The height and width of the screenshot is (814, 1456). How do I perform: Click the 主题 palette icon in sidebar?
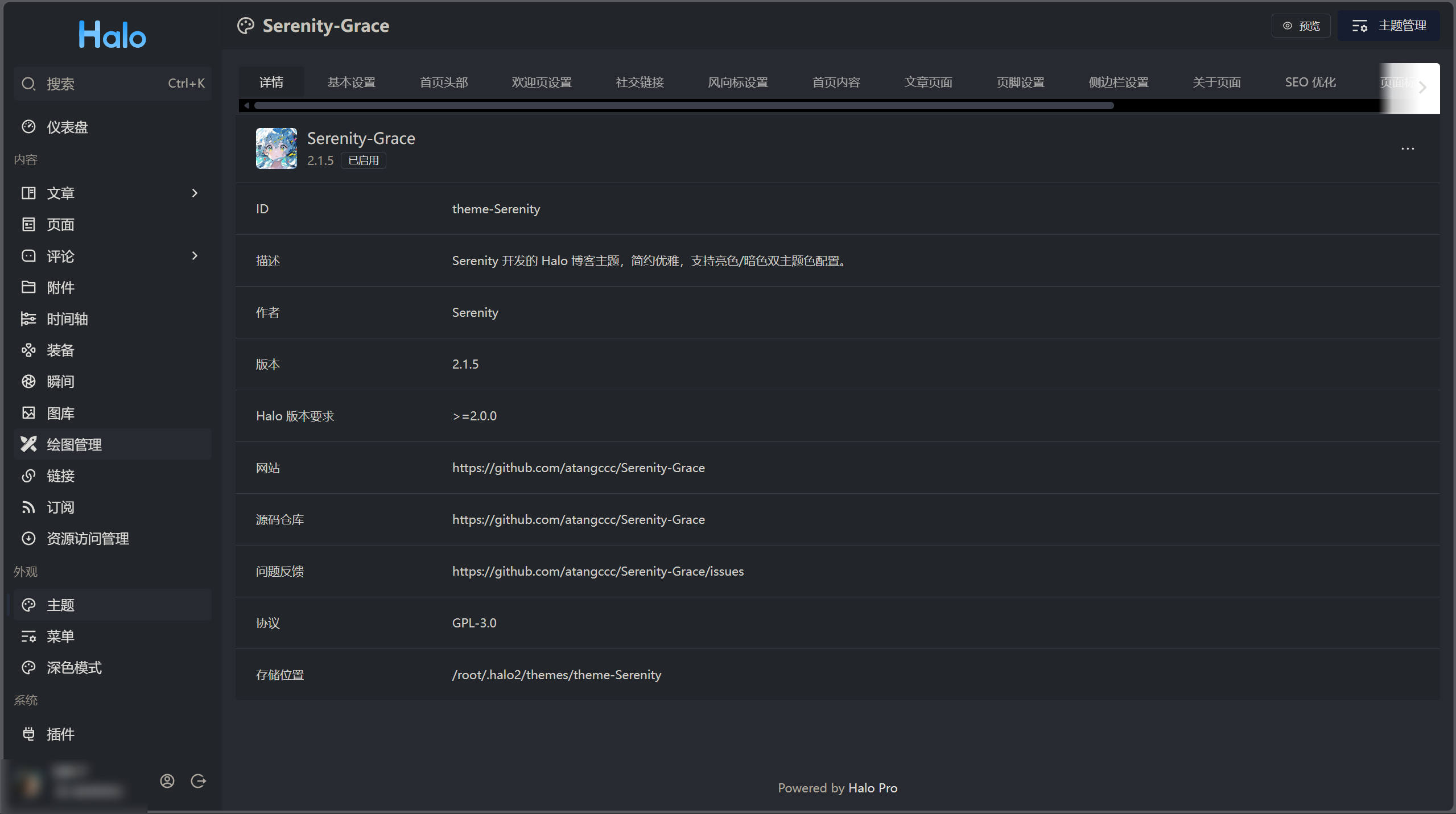click(28, 605)
